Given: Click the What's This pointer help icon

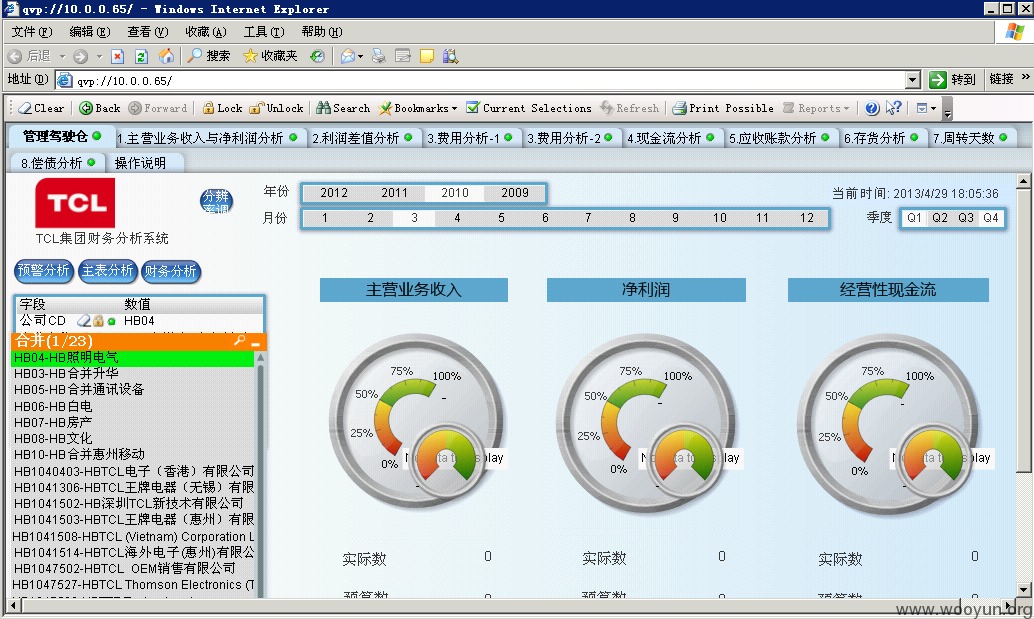Looking at the screenshot, I should click(894, 108).
